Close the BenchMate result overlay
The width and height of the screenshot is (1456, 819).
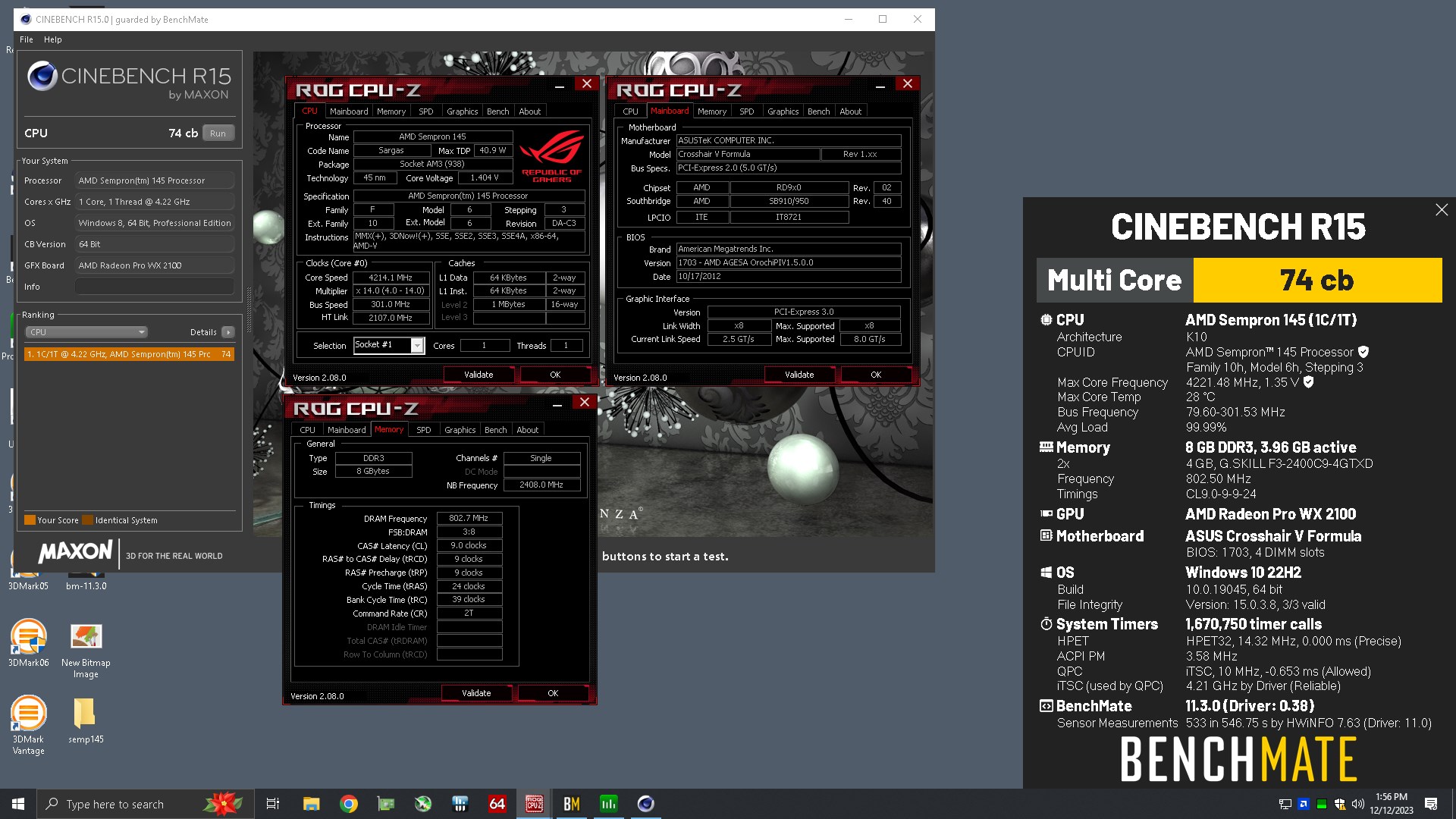[1442, 210]
